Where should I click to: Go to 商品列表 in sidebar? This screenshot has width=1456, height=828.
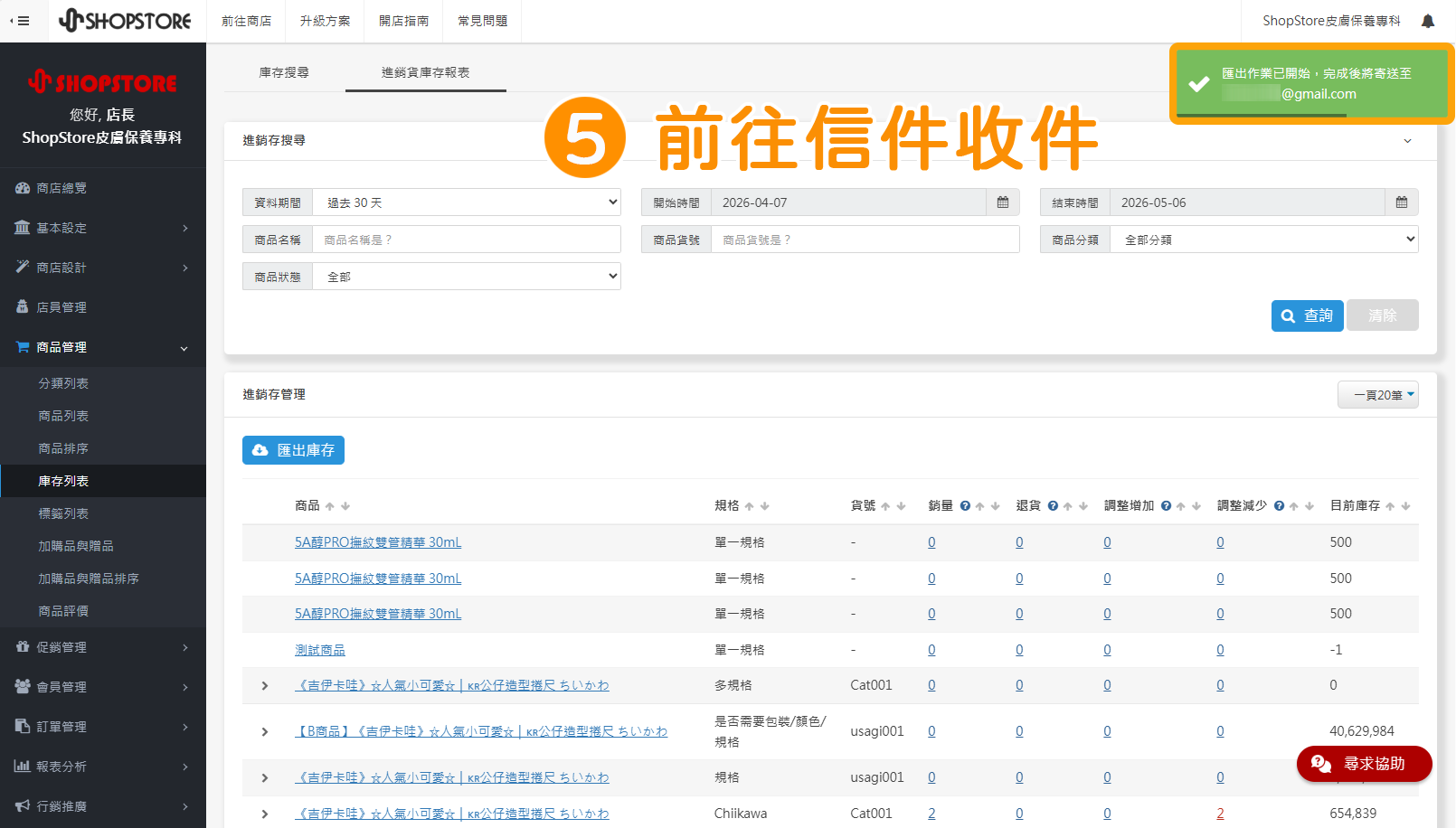tap(63, 416)
